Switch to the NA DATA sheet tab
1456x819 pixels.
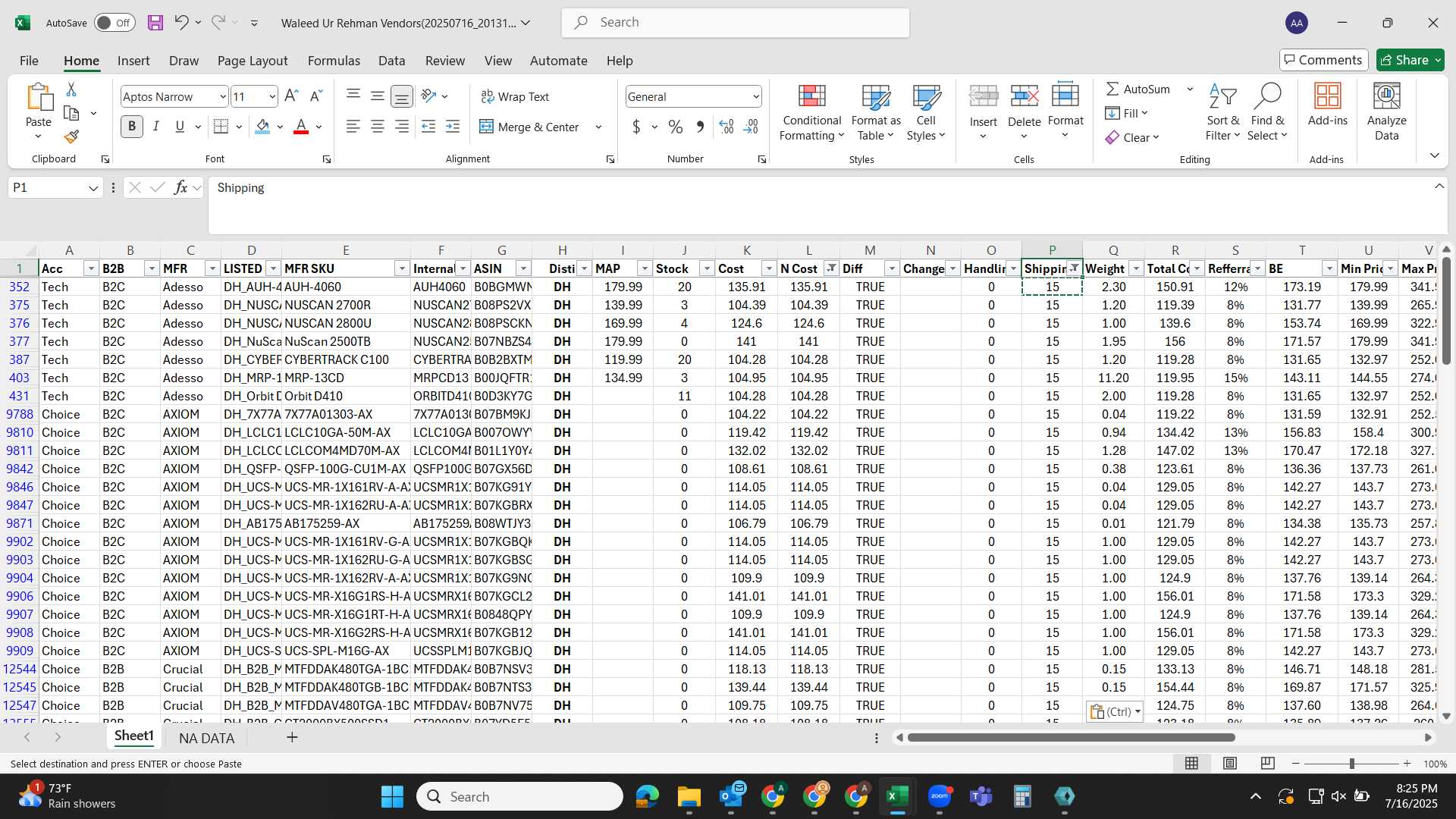206,738
